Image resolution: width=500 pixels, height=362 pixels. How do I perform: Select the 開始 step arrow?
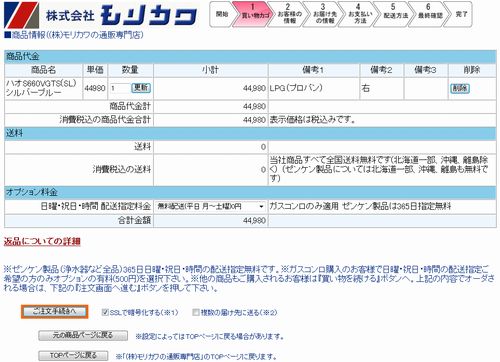point(222,14)
